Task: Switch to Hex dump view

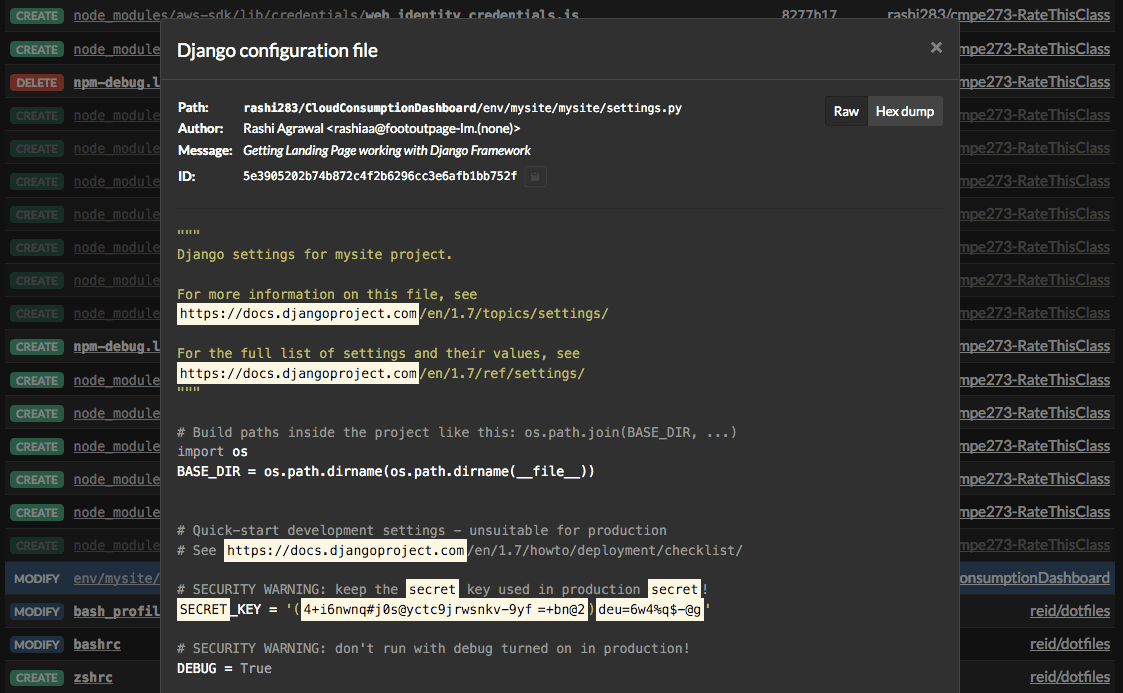Action: [x=904, y=111]
